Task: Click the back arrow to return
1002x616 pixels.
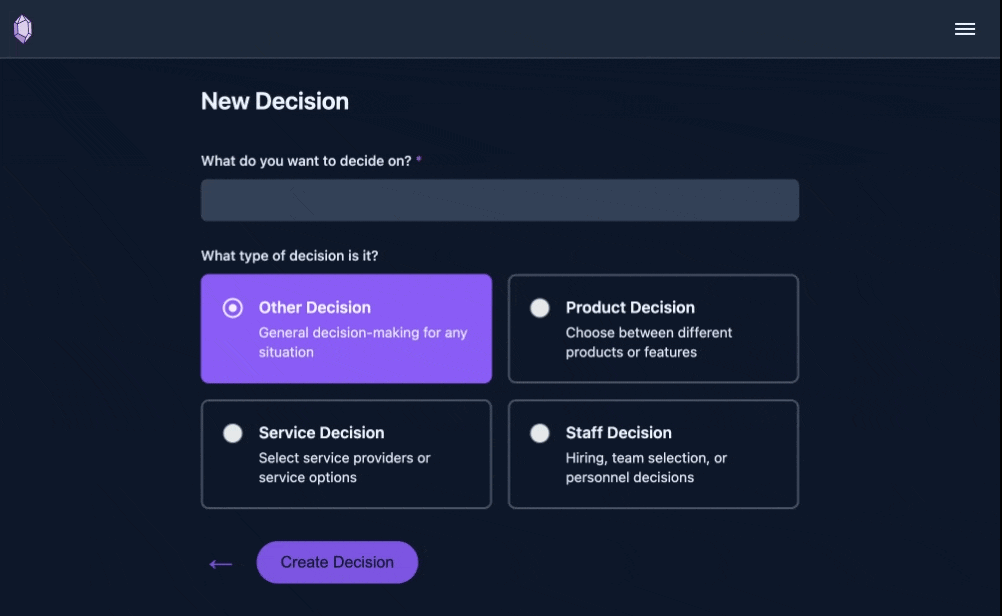Action: point(220,563)
